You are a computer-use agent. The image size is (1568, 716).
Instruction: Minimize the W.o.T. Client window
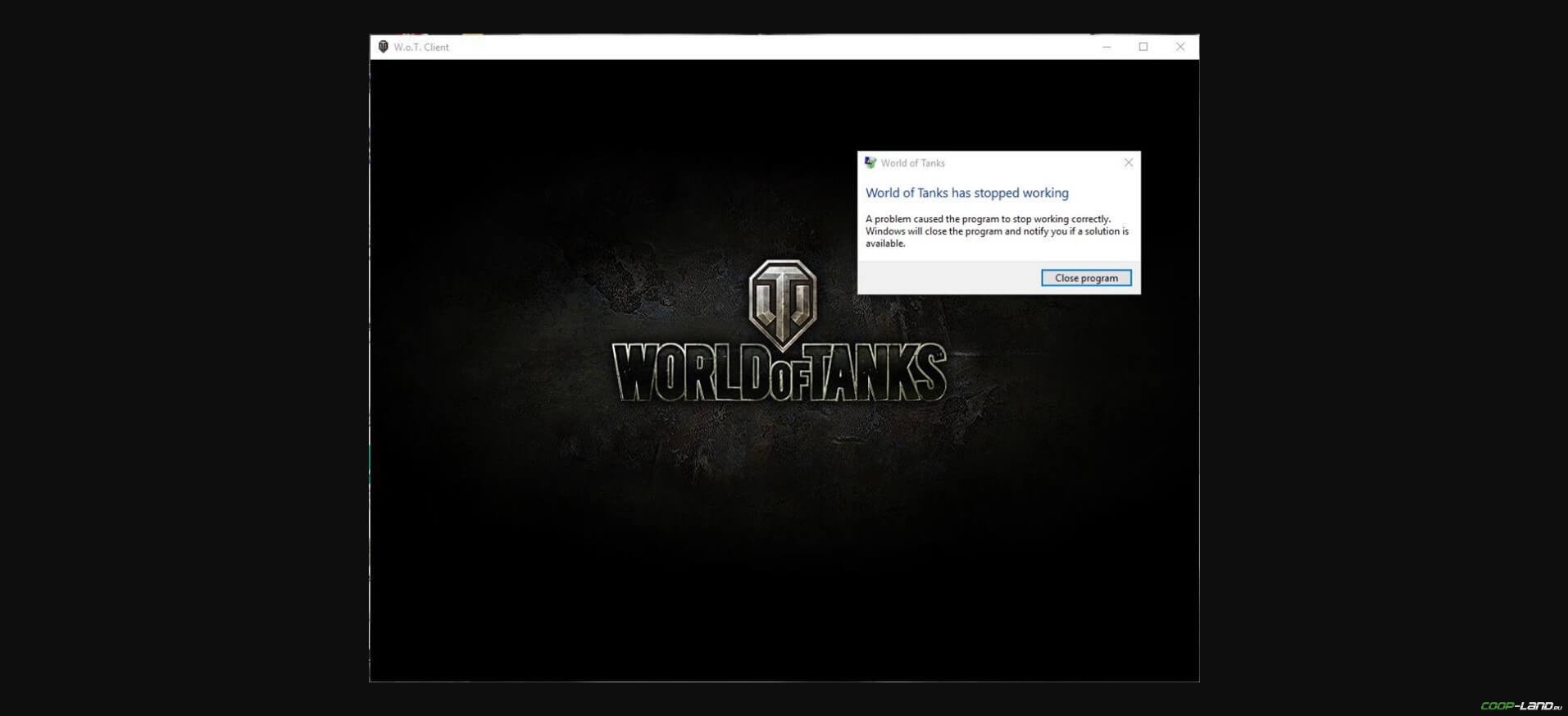pos(1106,47)
